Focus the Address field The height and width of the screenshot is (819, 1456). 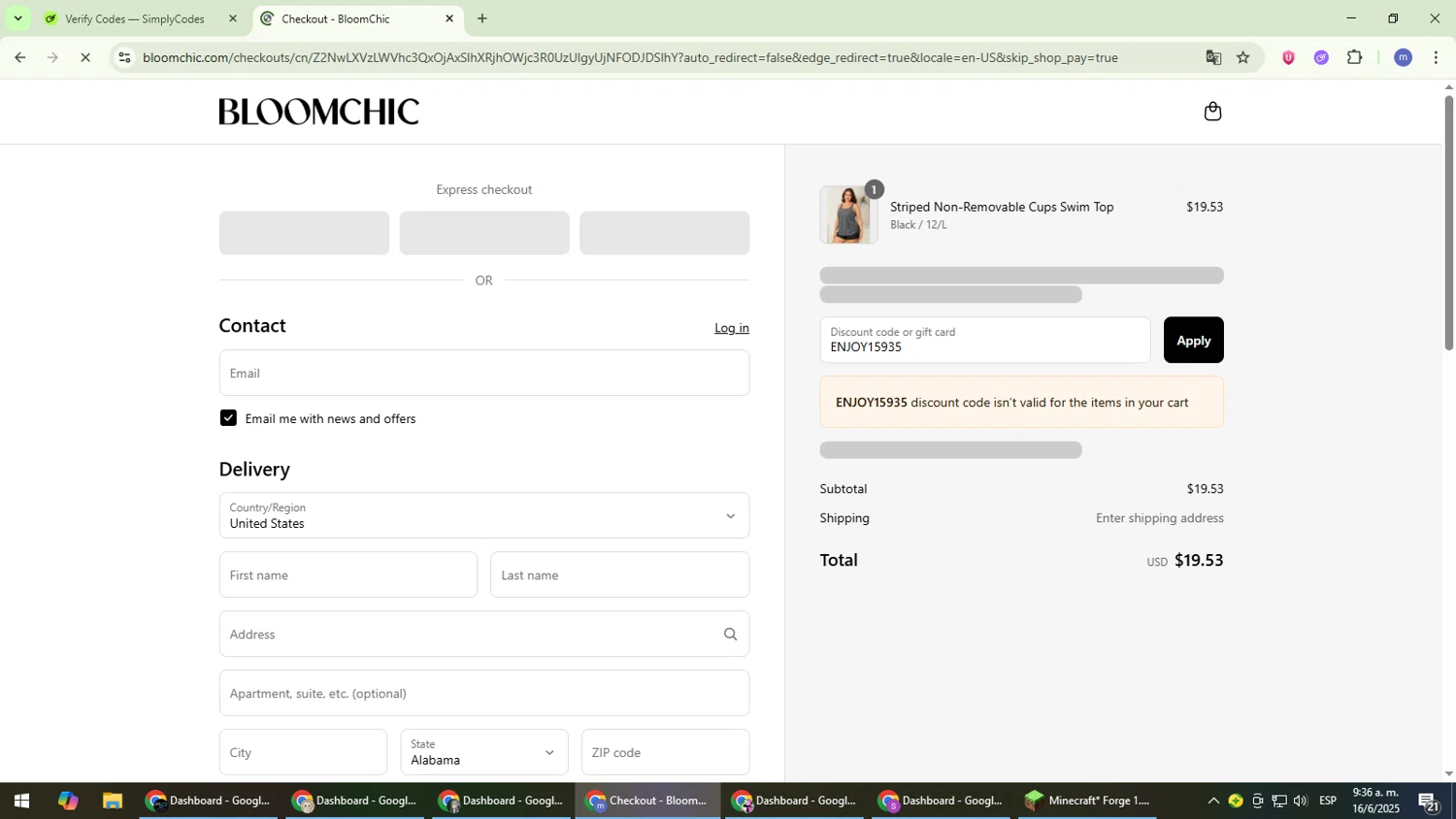483,635
